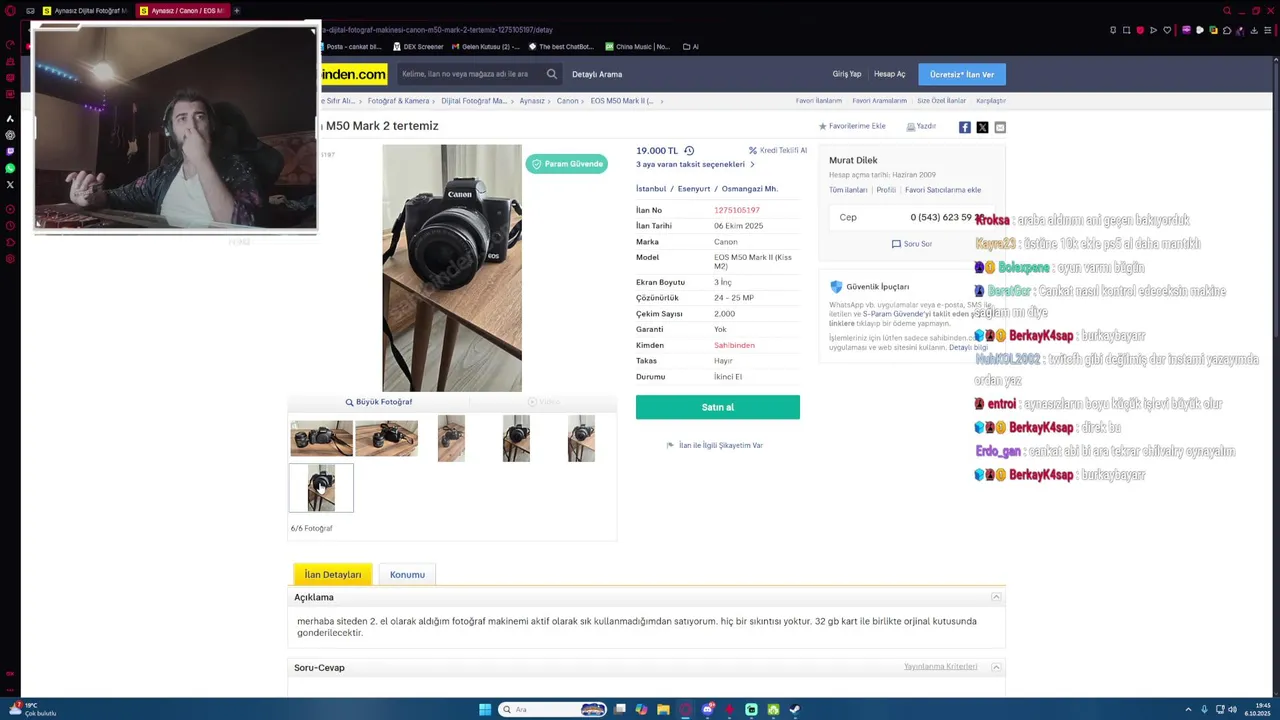Collapse the Soru-Cevap section chevron

(996, 667)
